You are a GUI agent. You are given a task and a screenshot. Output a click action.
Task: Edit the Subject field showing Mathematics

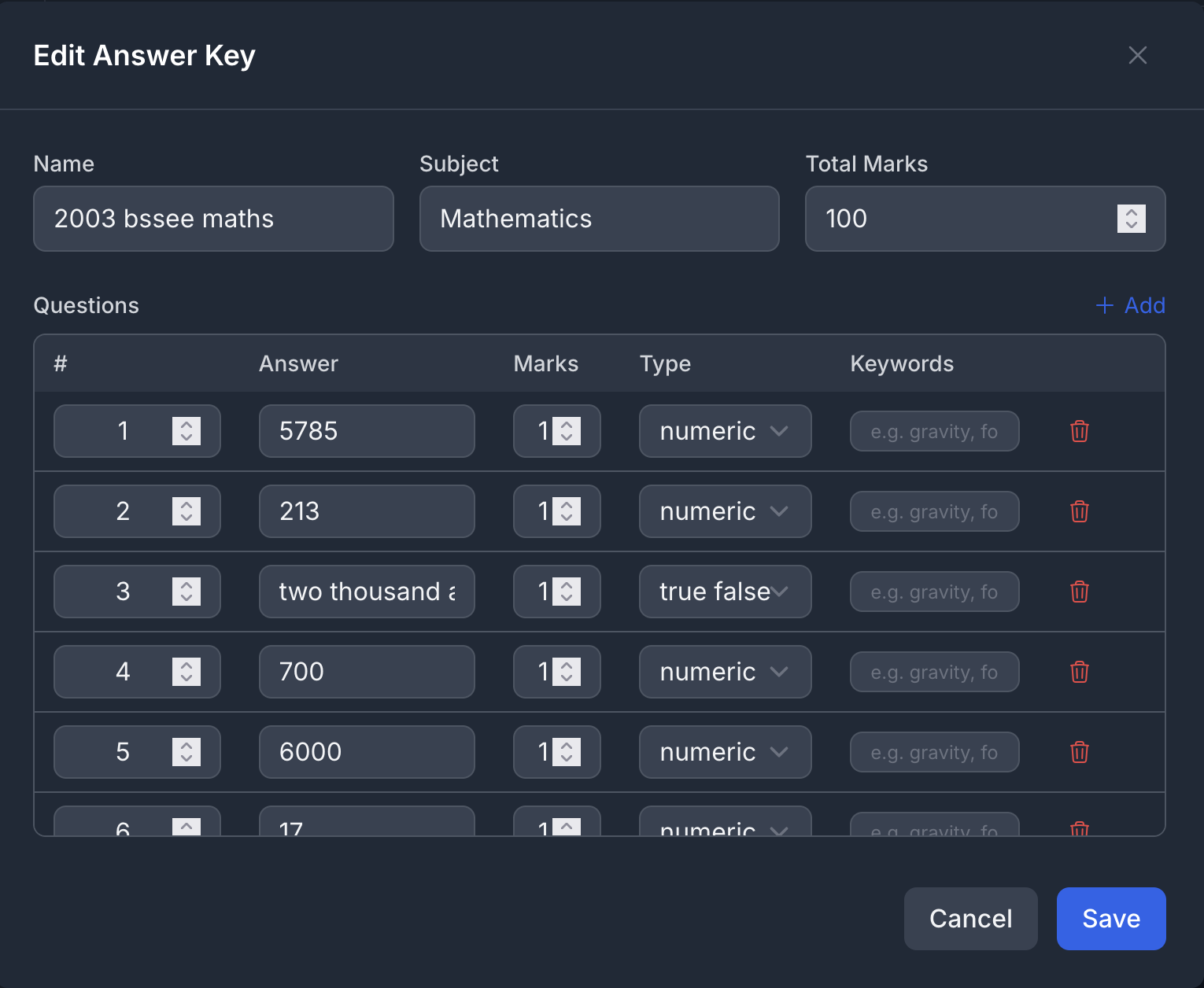tap(599, 219)
